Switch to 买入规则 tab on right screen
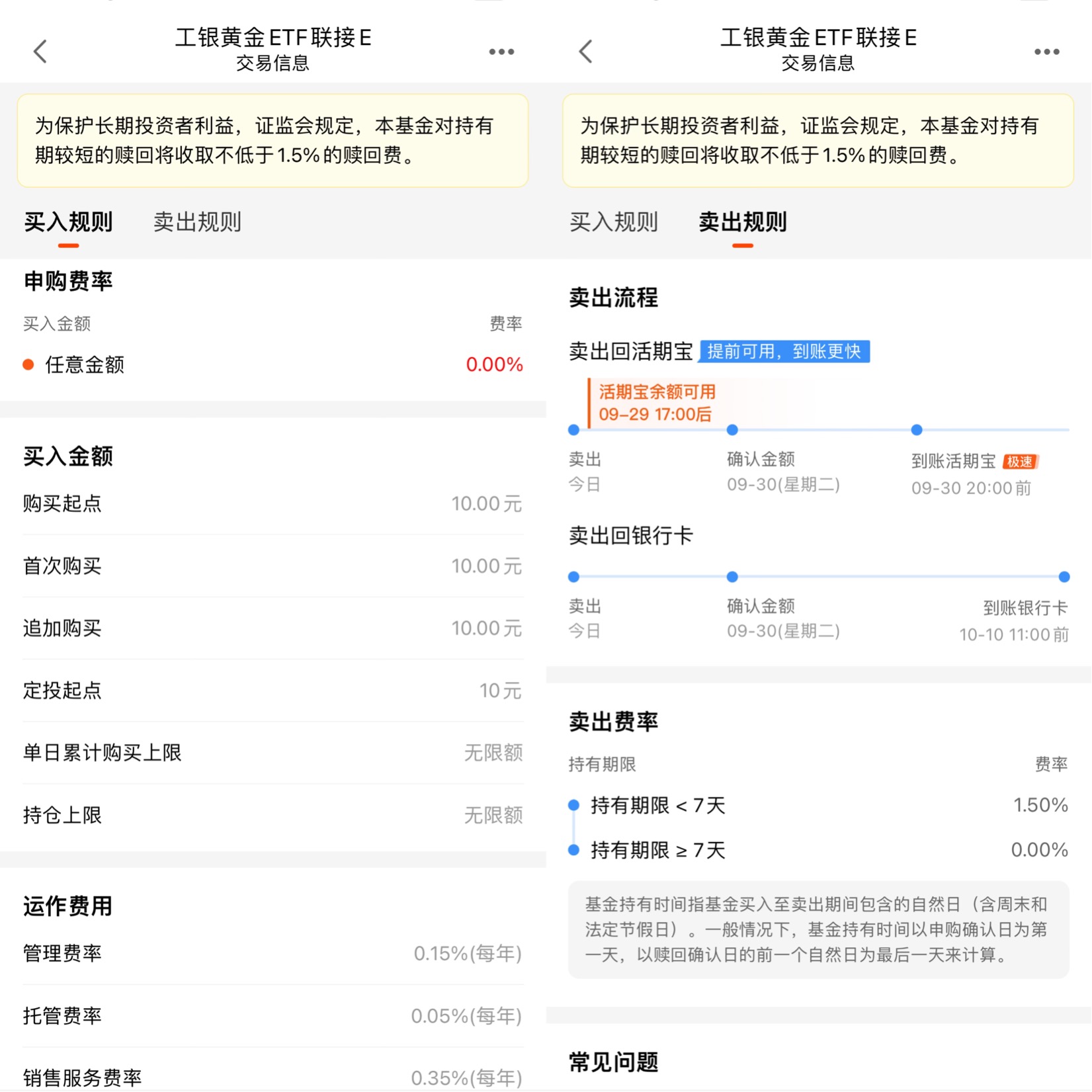The height and width of the screenshot is (1092, 1092). point(614,222)
